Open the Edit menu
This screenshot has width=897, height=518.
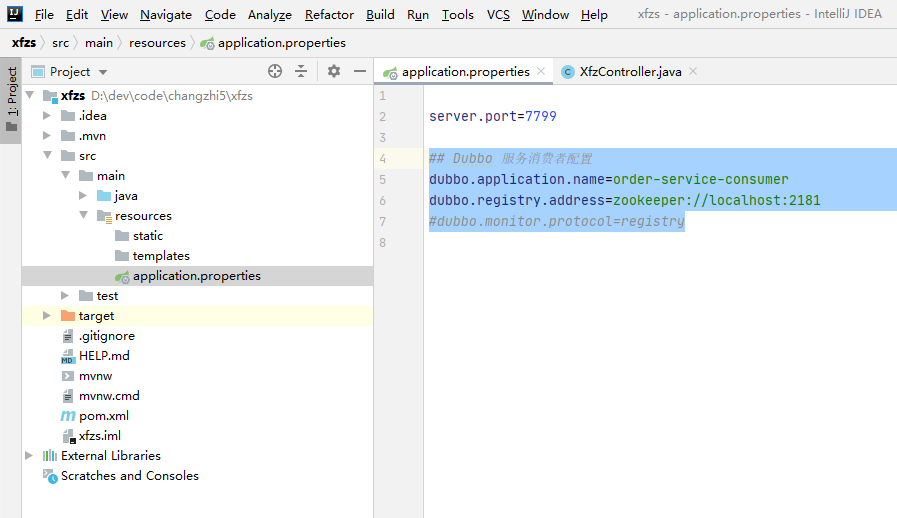(x=77, y=15)
